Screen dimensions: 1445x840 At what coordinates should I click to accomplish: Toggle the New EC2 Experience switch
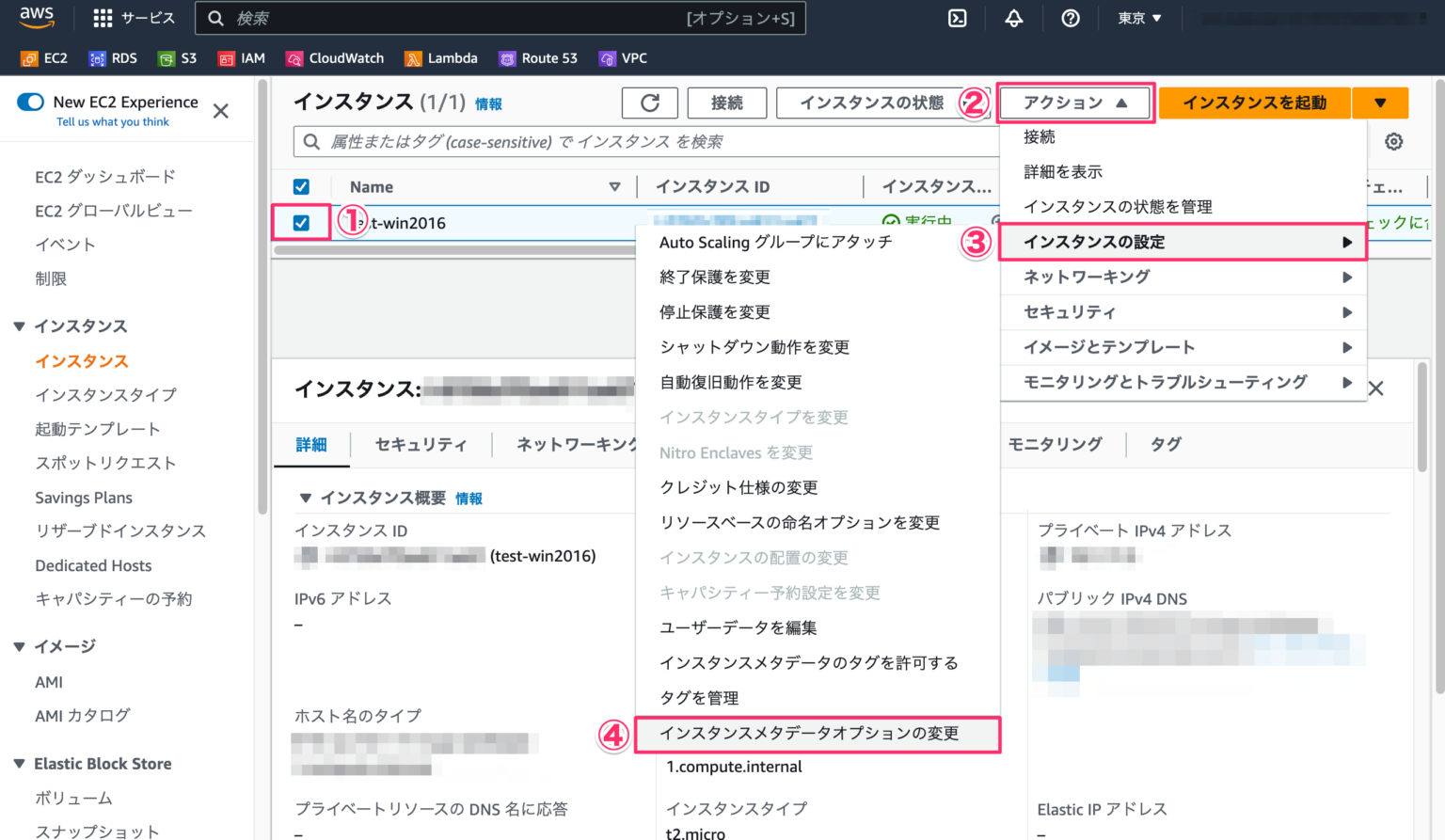coord(30,102)
